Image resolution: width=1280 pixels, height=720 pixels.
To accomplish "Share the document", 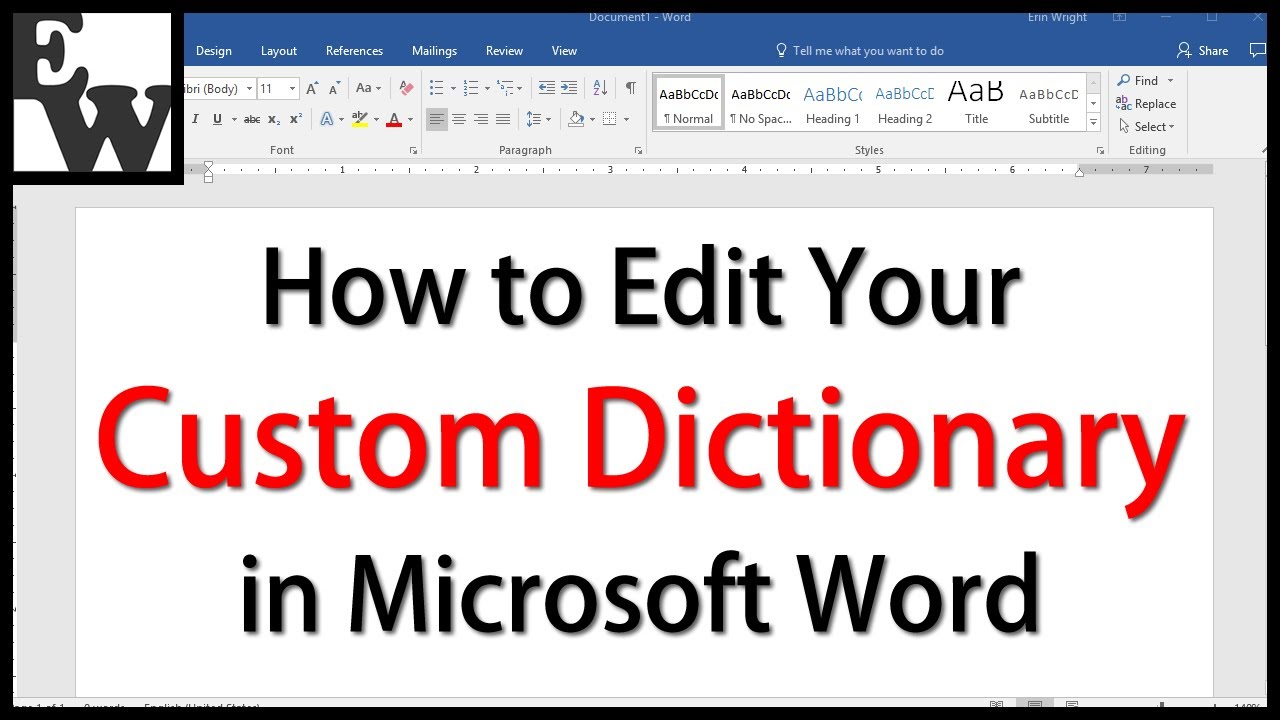I will pyautogui.click(x=1203, y=51).
